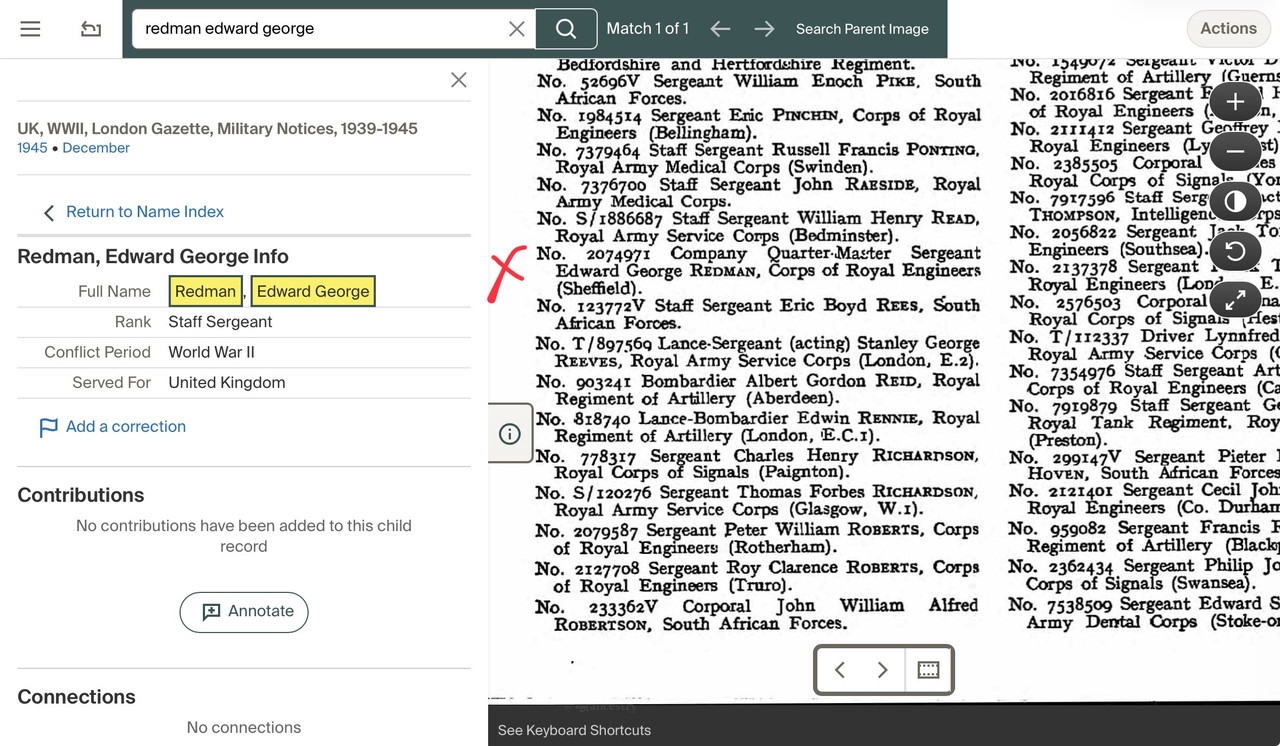The height and width of the screenshot is (746, 1280).
Task: Go to next match arrow
Action: [764, 29]
